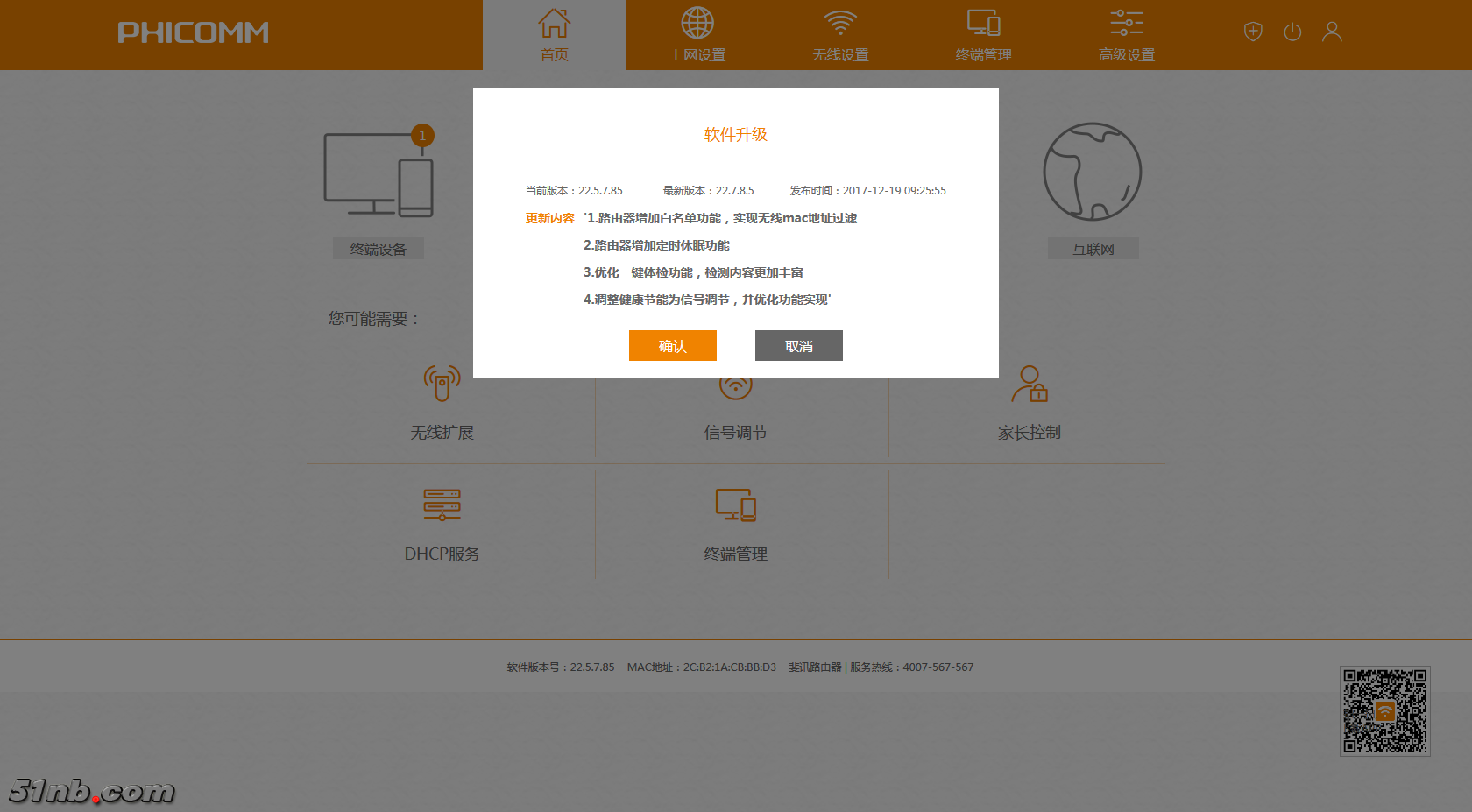
Task: Click the 信号调节 signal adjustment label
Action: point(735,433)
